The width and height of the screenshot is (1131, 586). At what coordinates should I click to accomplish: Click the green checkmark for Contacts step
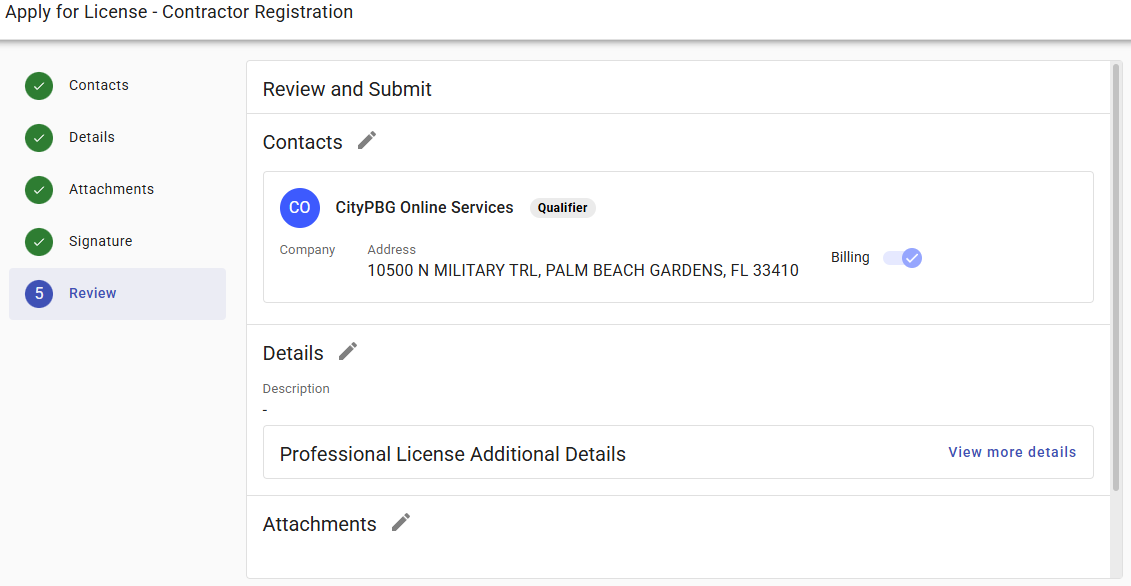(x=38, y=85)
